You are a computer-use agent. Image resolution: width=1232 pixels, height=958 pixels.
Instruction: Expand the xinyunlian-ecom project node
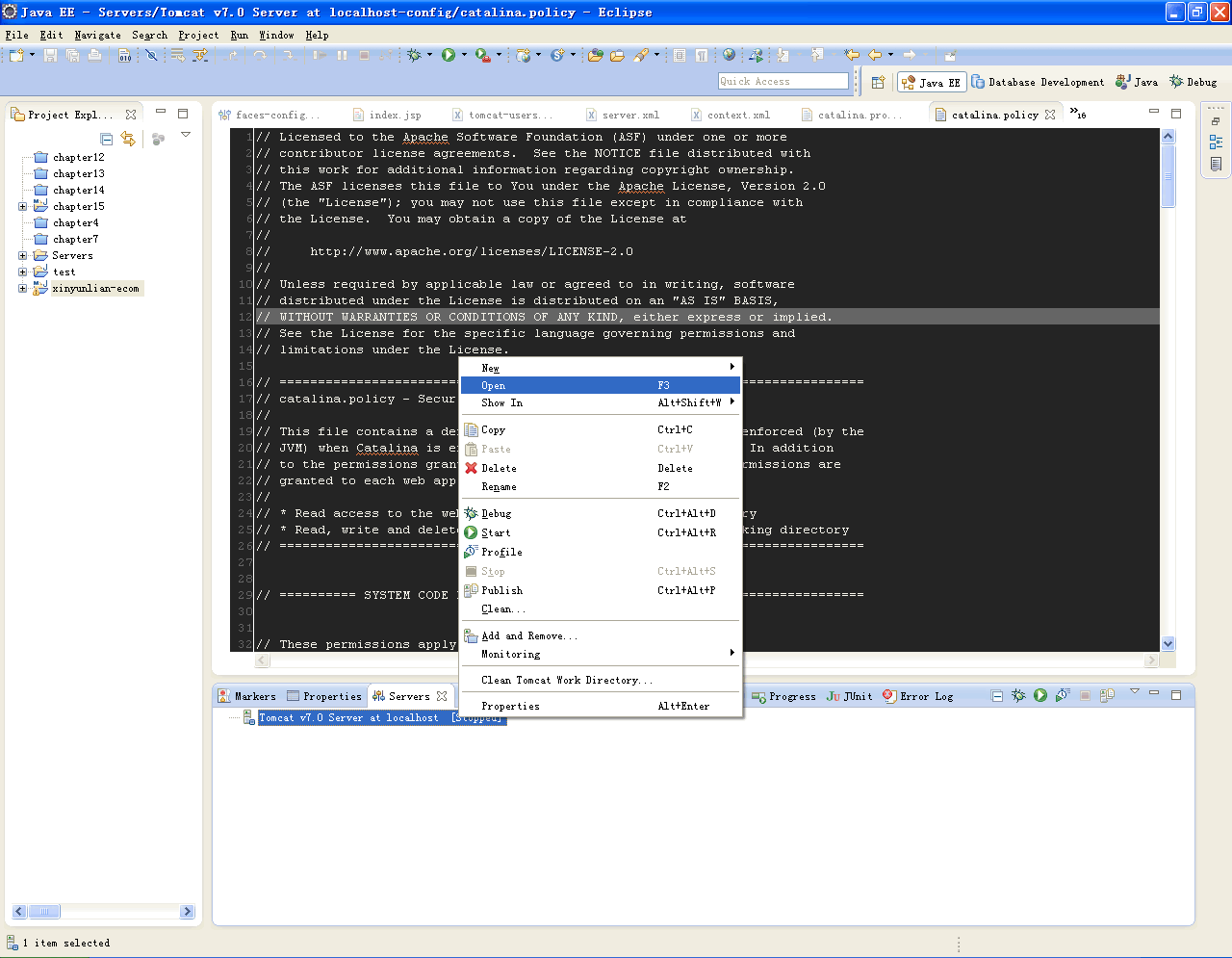(22, 288)
